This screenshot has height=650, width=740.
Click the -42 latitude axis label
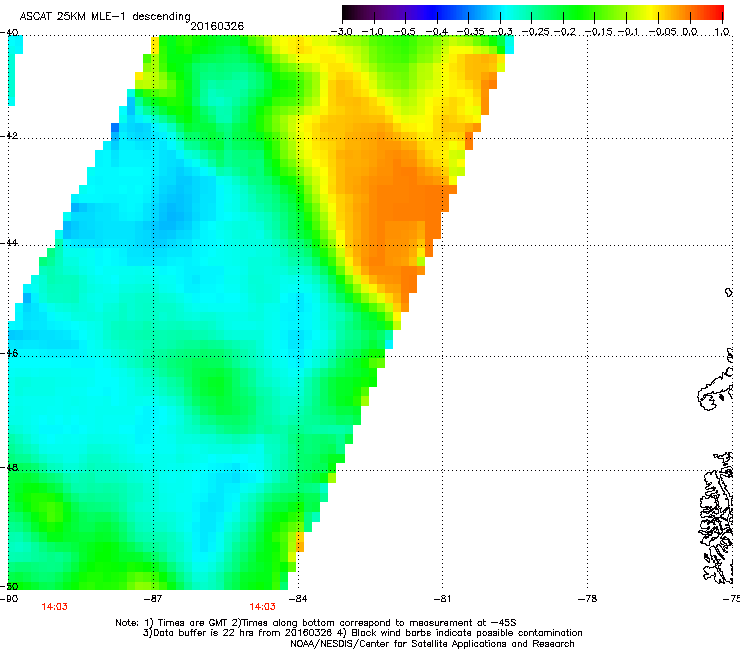(9, 135)
